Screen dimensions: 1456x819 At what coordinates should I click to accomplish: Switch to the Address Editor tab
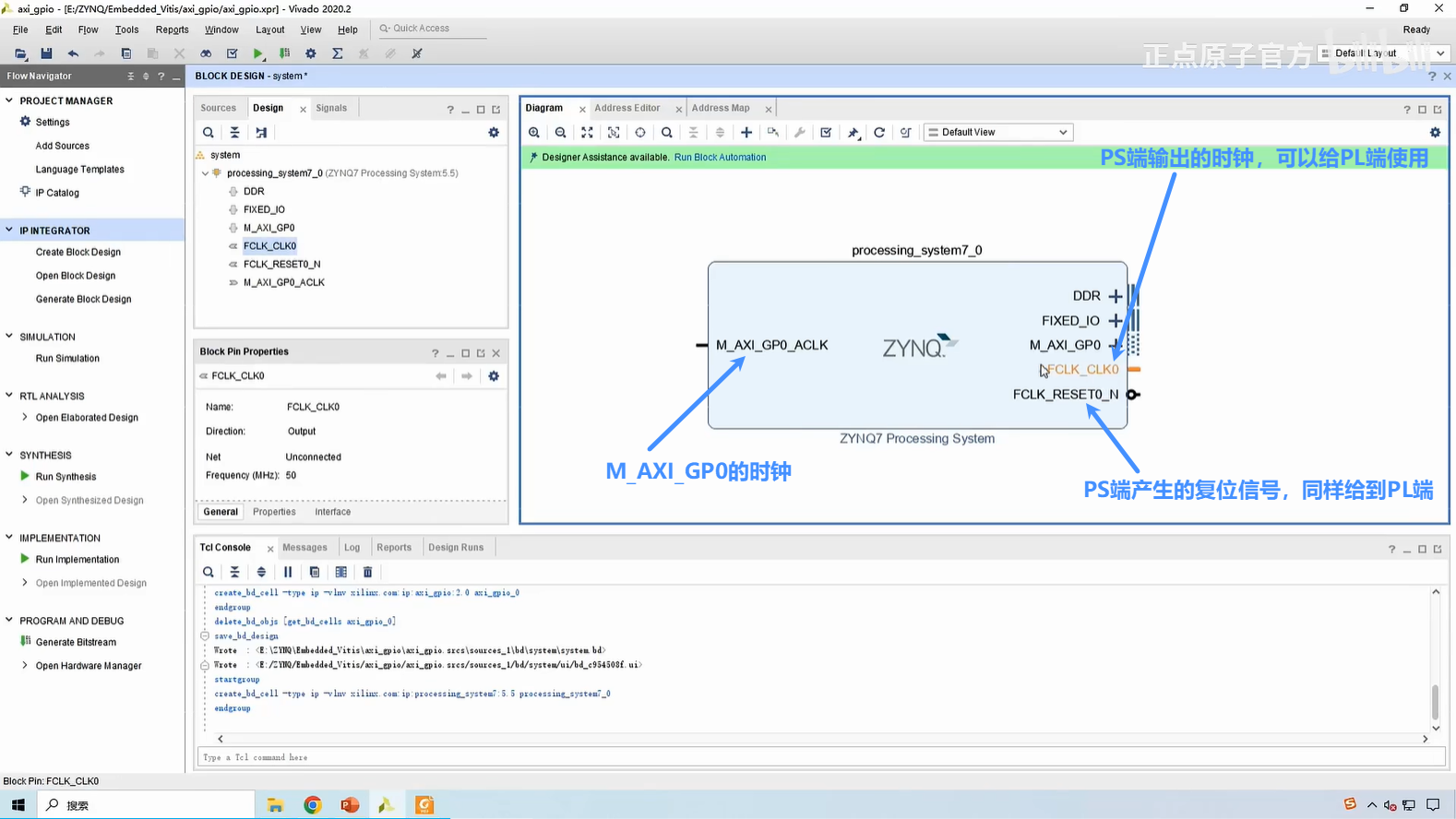coord(627,108)
